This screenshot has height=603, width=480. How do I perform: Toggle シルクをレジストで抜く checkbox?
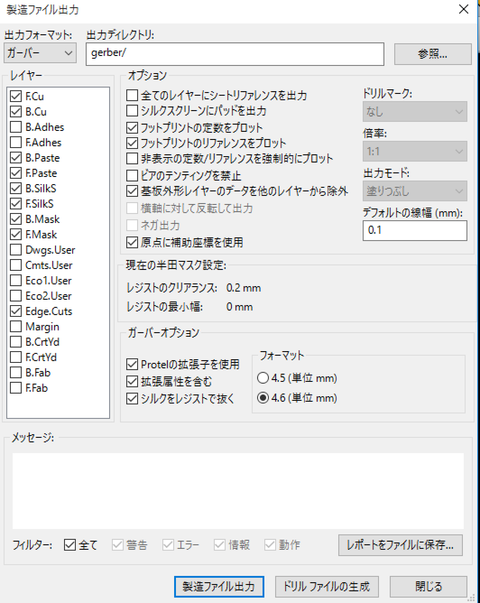[x=132, y=398]
